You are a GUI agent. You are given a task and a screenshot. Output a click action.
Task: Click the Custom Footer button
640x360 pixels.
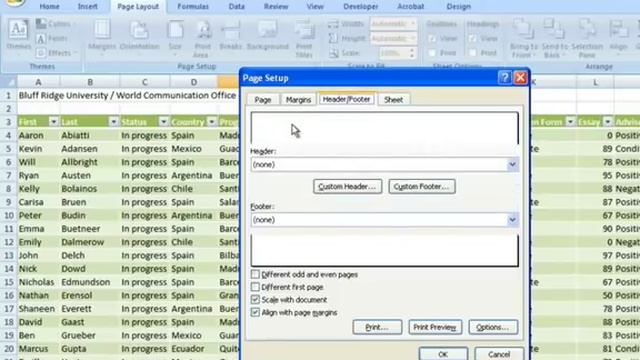pos(422,187)
